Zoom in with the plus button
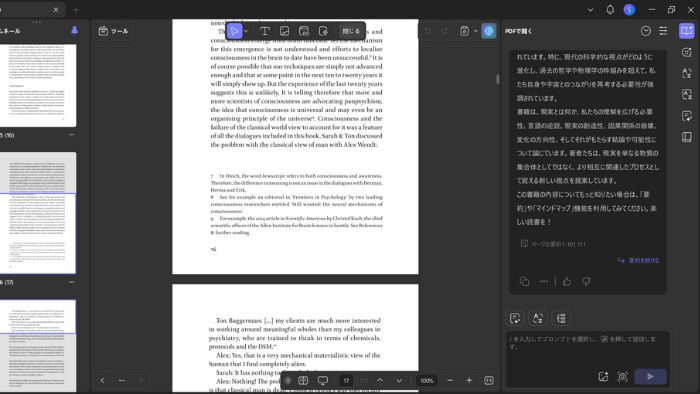The image size is (700, 394). (x=469, y=381)
